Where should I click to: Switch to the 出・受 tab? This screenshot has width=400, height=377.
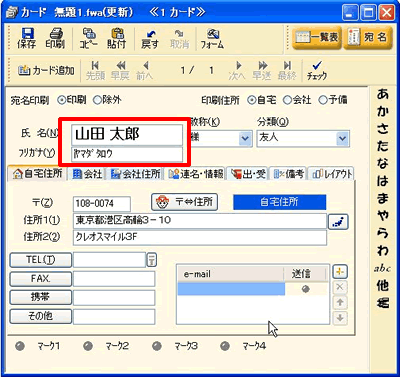[248, 174]
